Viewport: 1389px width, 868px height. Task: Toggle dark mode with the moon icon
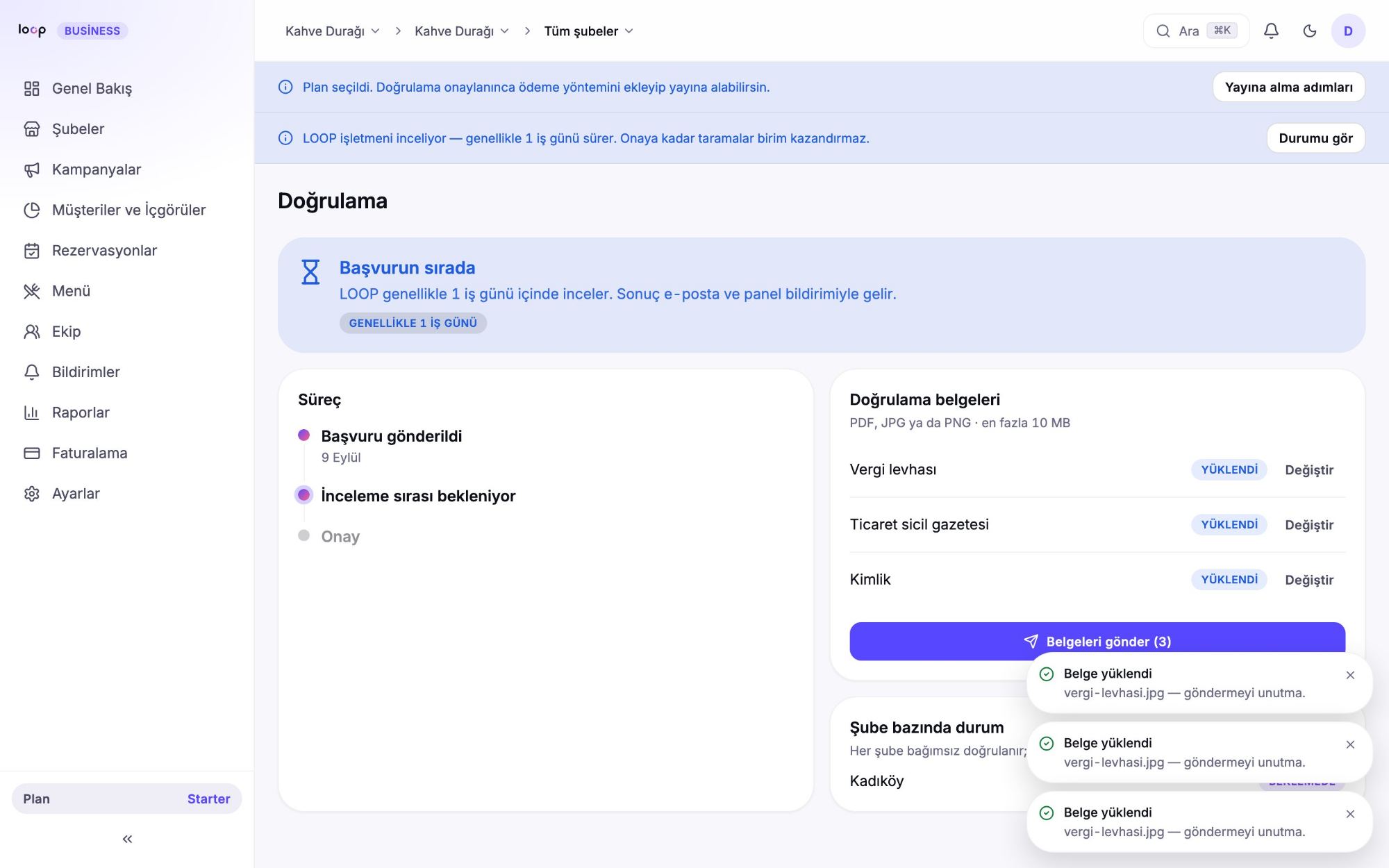(x=1310, y=31)
